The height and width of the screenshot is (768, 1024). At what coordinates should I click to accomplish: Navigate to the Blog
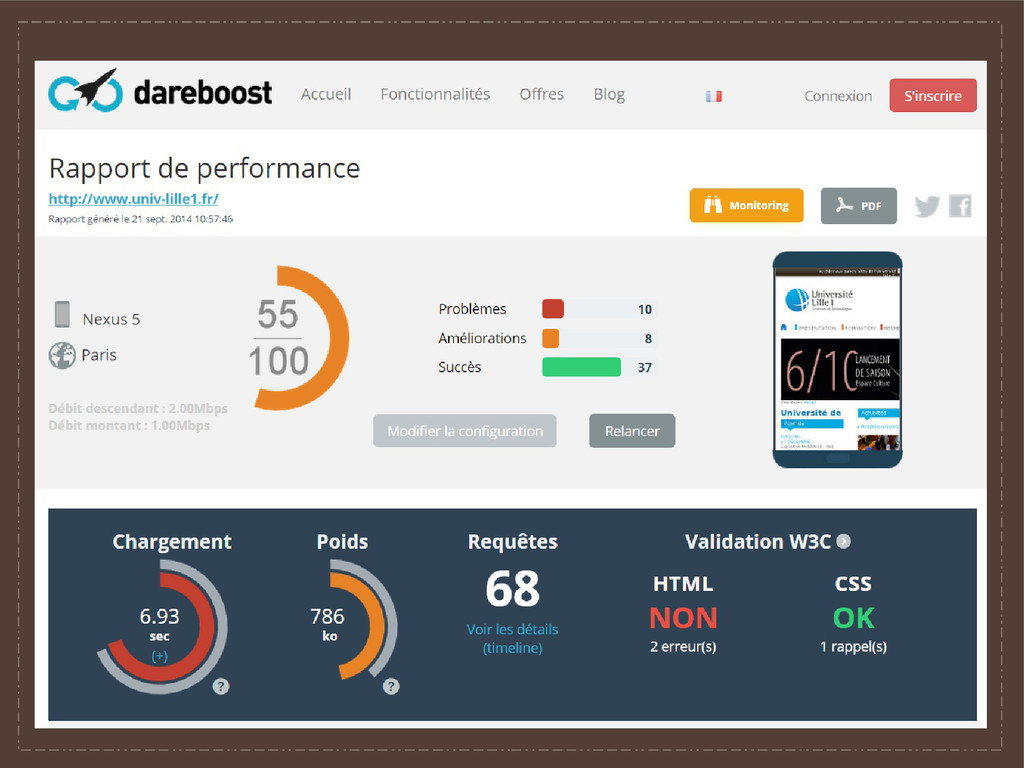[x=609, y=95]
